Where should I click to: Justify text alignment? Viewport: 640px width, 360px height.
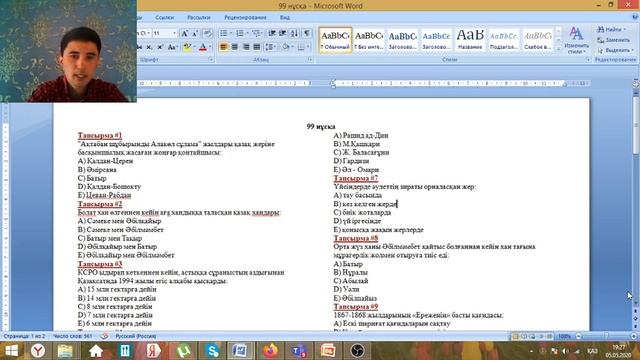tap(257, 47)
